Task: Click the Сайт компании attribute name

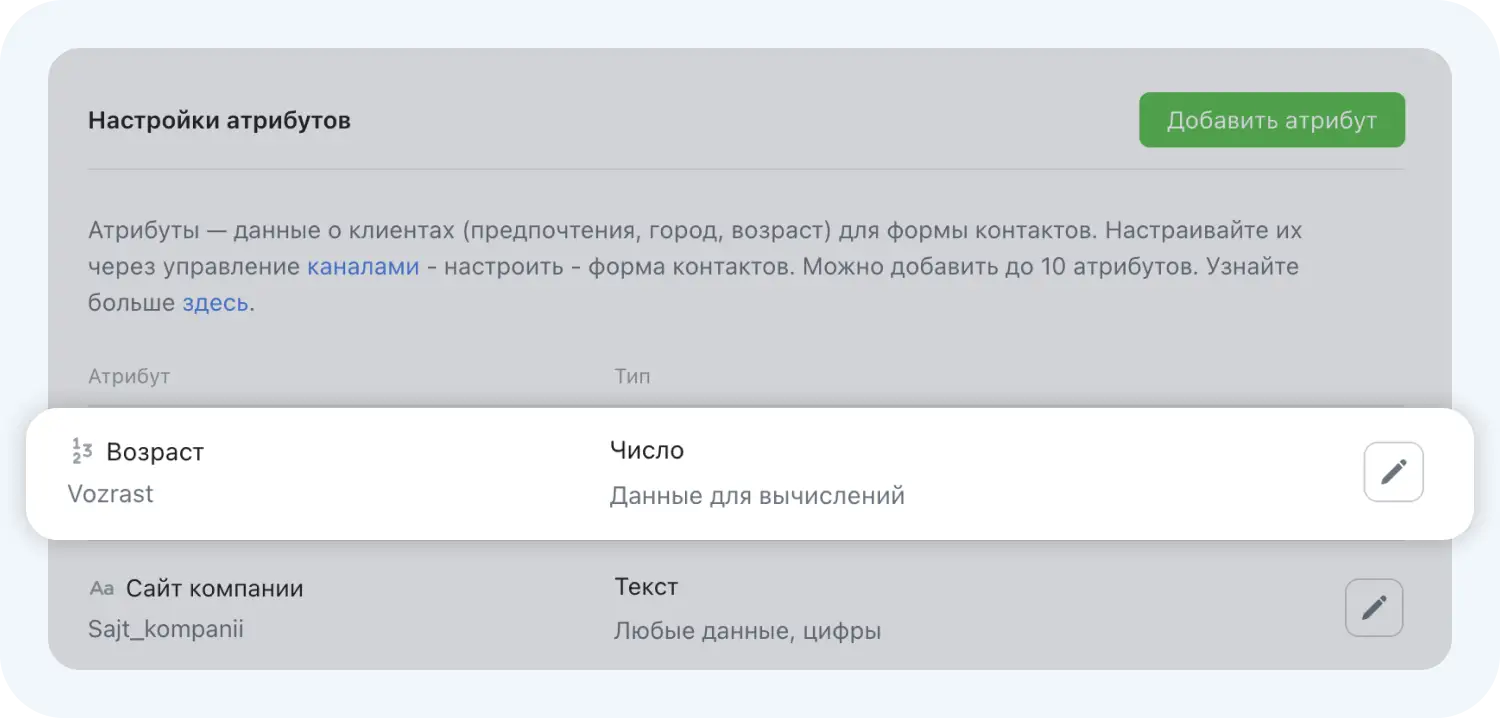Action: click(x=216, y=589)
